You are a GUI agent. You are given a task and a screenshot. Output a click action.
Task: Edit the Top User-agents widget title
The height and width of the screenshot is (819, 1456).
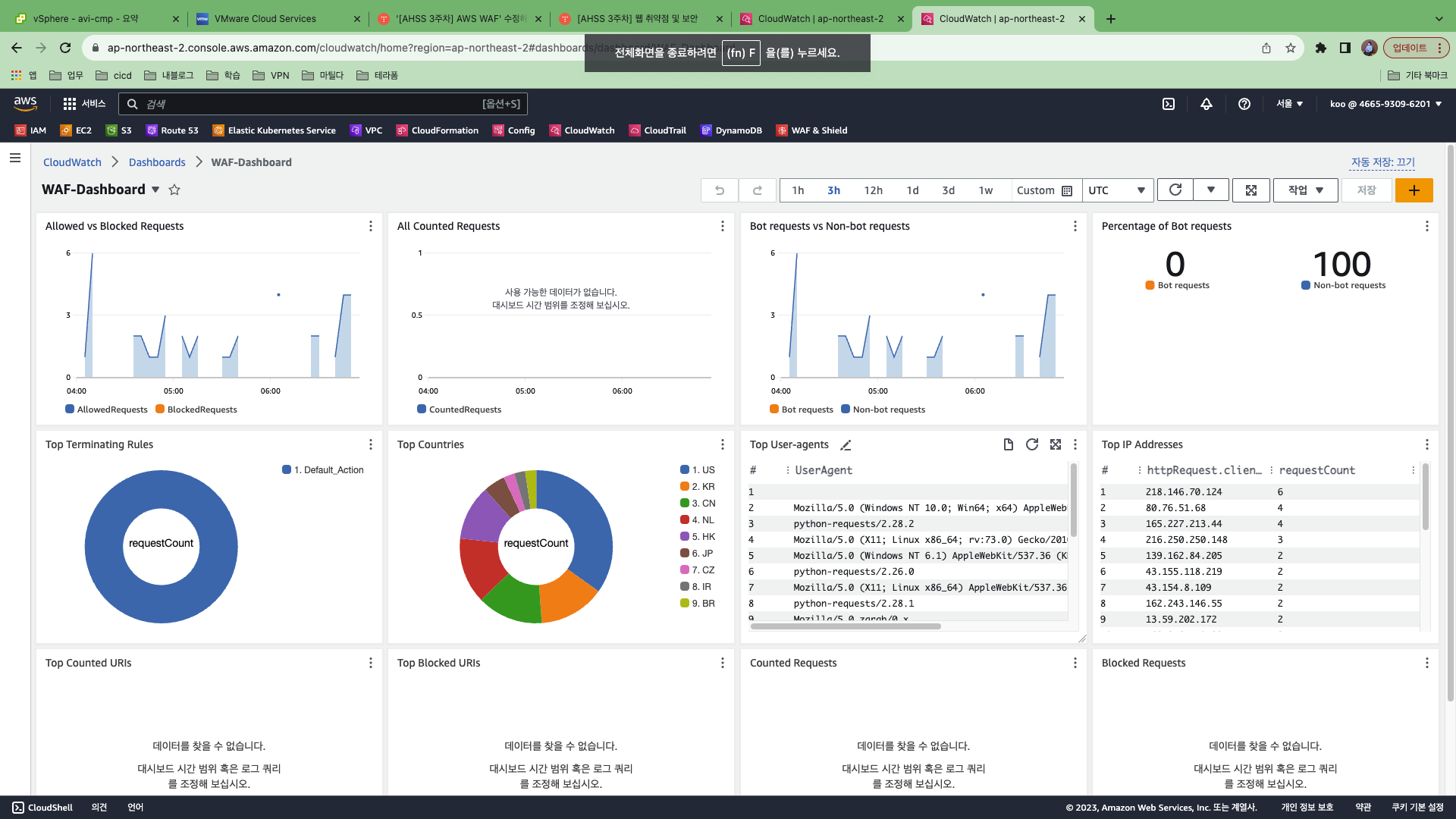[x=846, y=445]
